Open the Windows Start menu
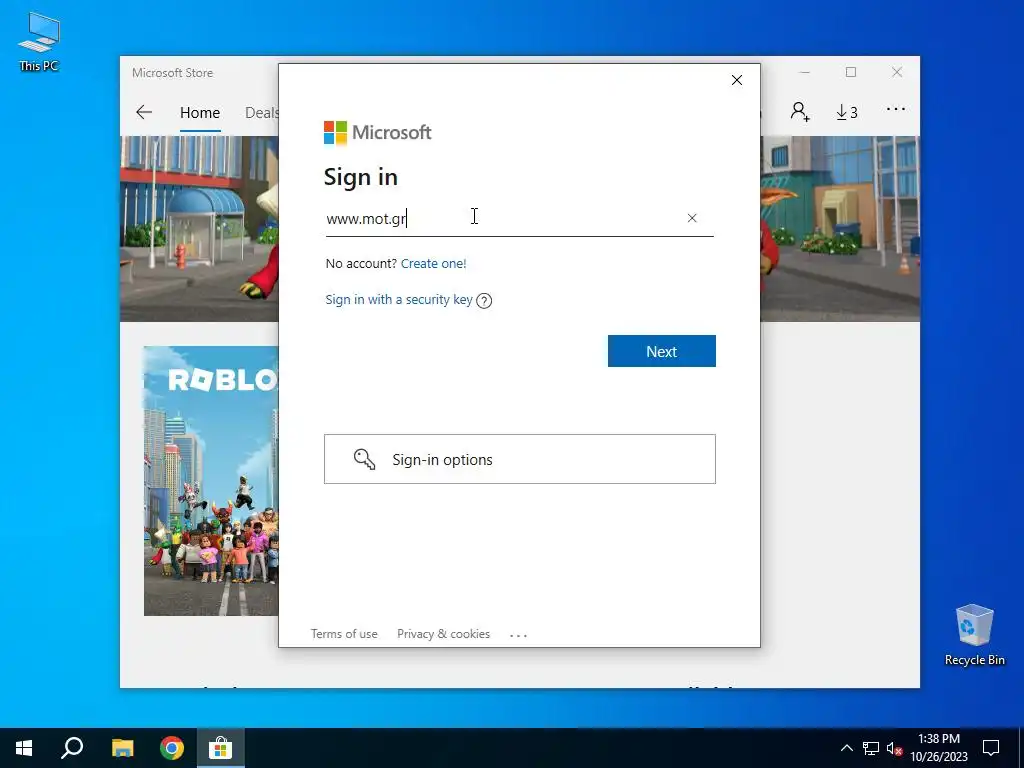This screenshot has width=1024, height=768. (24, 748)
